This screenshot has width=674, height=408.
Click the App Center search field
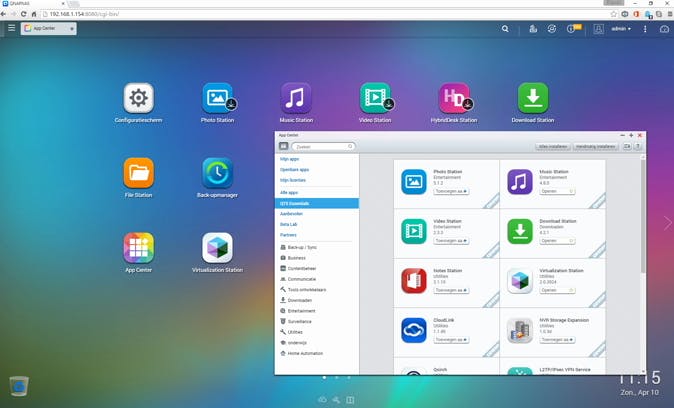coord(324,147)
